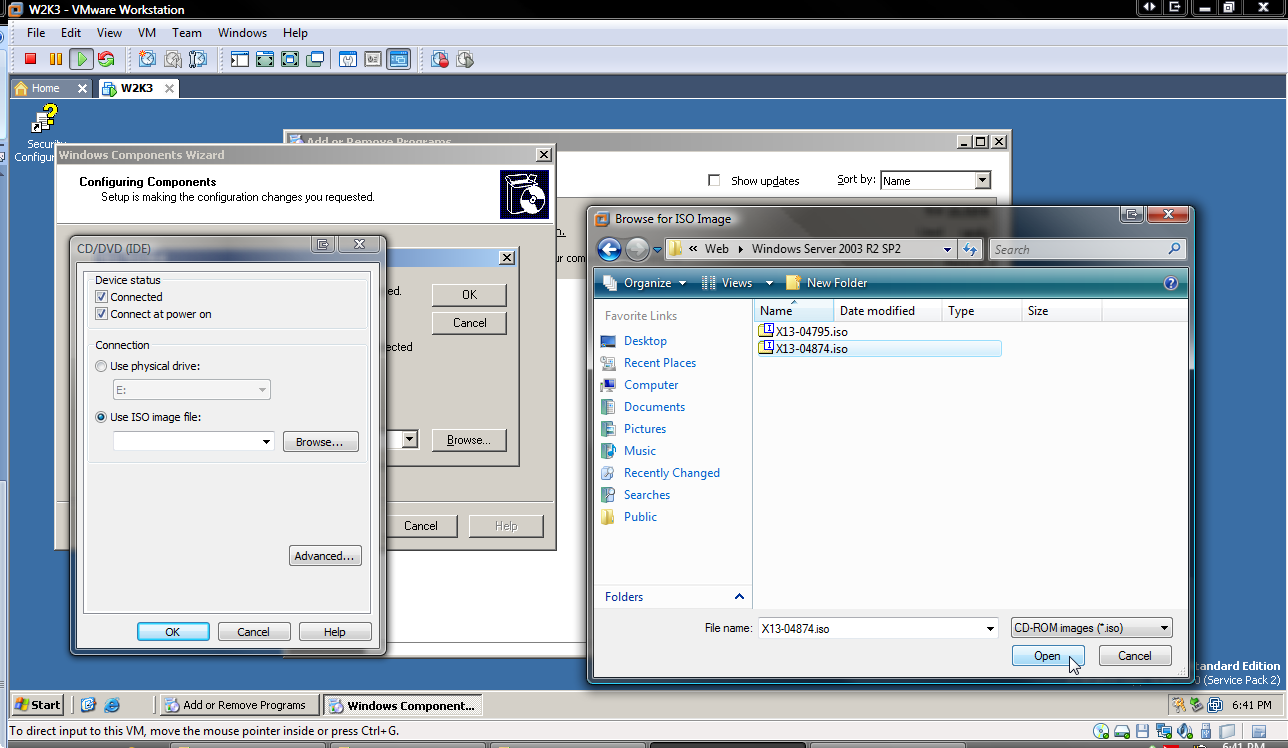Click the Reset VM circular arrows icon
This screenshot has width=1288, height=748.
pos(106,60)
